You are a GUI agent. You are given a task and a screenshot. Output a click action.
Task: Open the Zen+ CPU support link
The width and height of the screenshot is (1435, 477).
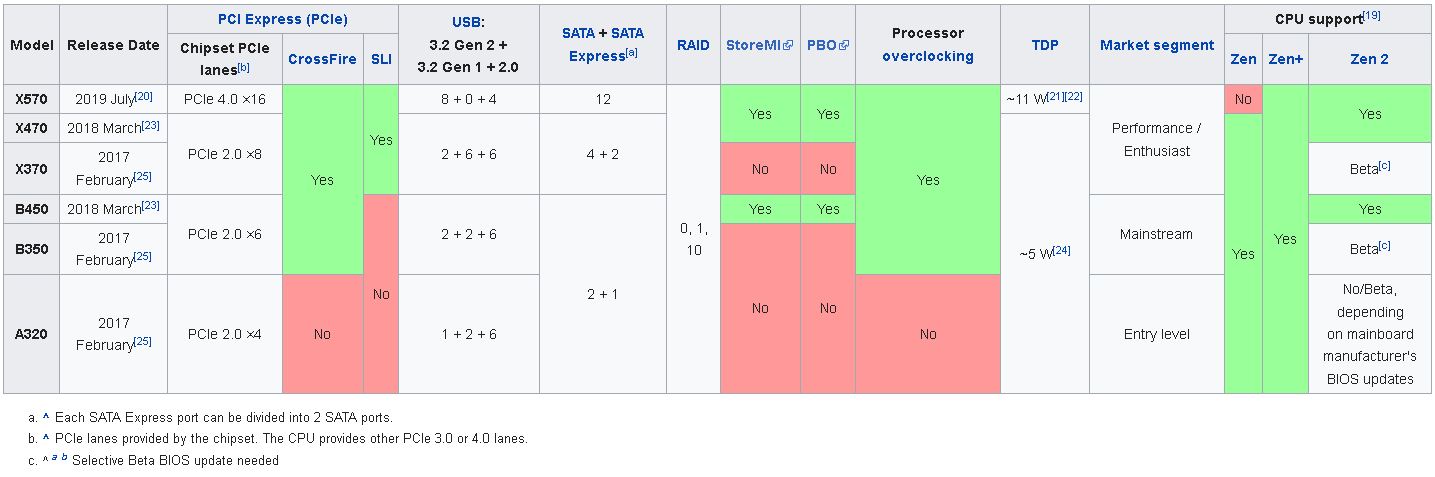(x=1285, y=59)
